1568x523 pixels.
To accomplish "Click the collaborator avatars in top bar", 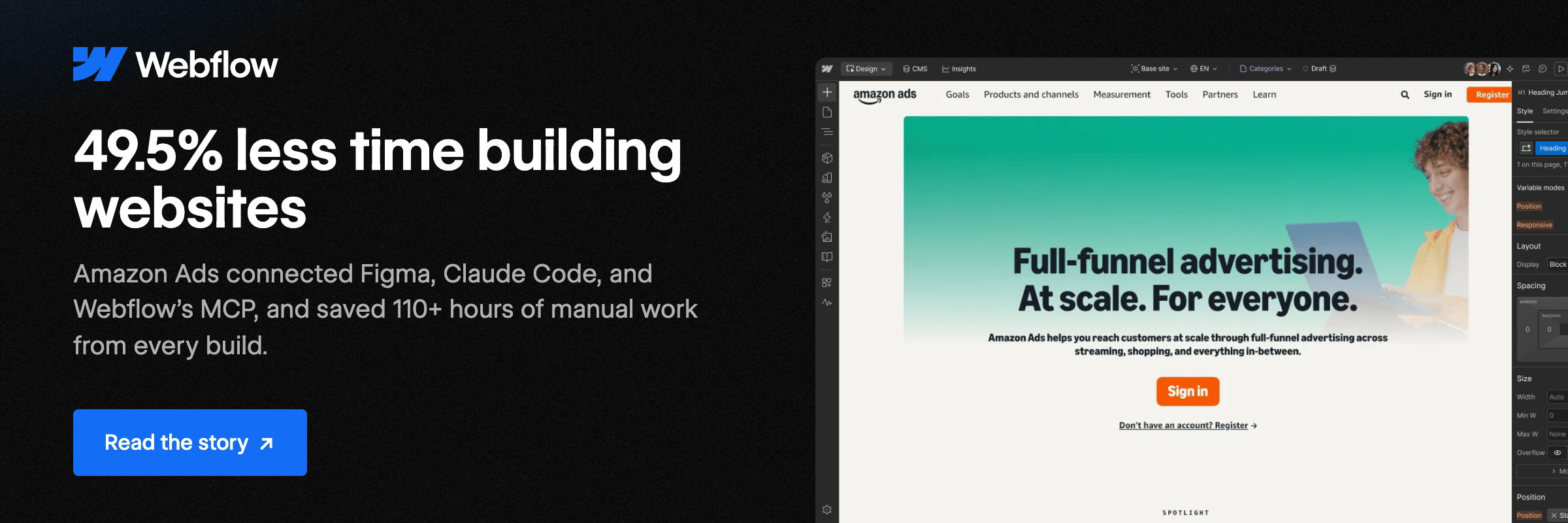I will pyautogui.click(x=1482, y=69).
